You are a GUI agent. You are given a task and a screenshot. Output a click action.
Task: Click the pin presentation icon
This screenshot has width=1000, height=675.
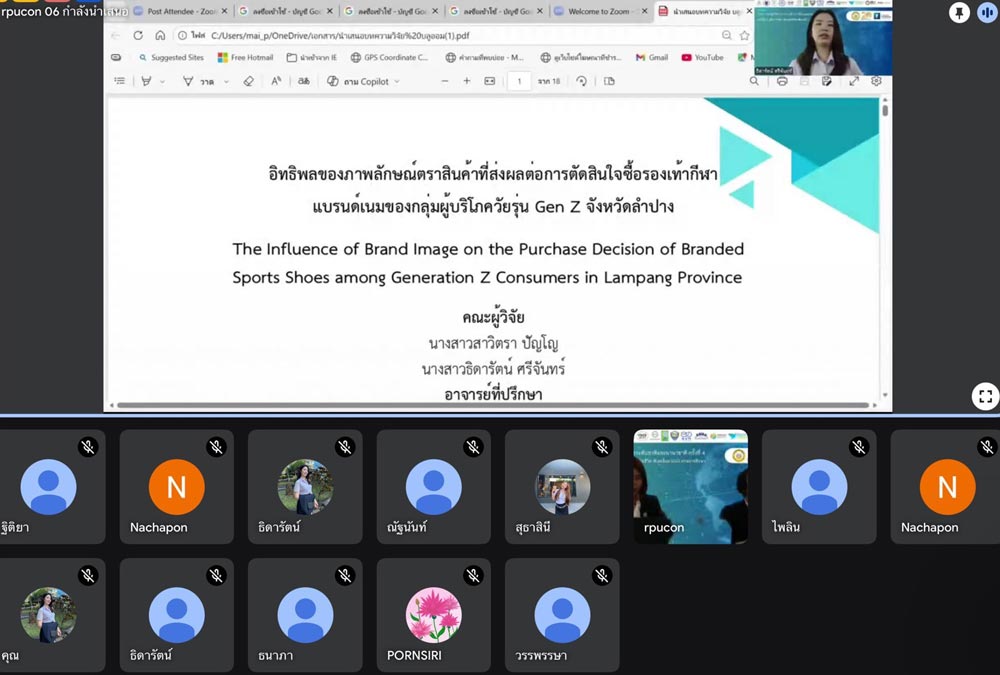[960, 12]
